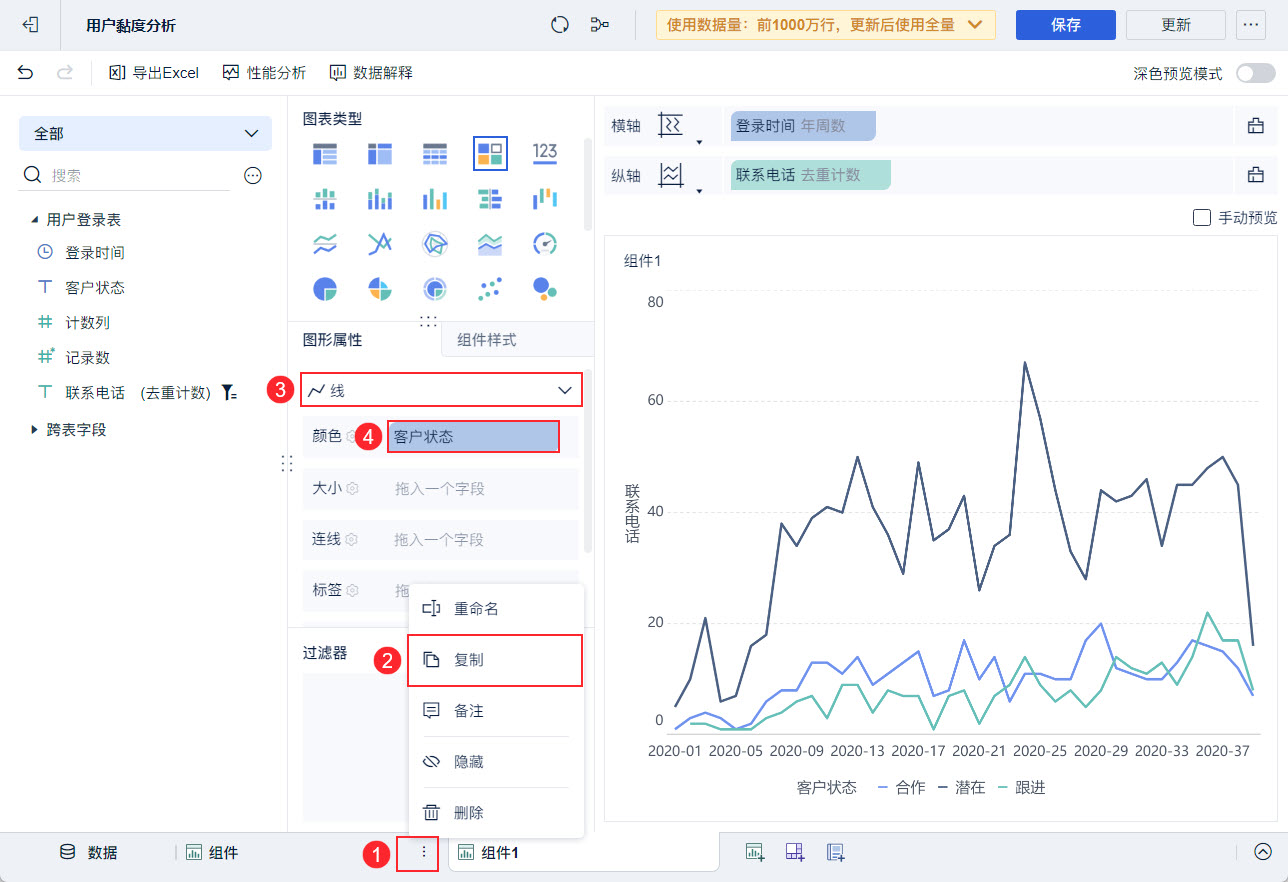The height and width of the screenshot is (882, 1288).
Task: Choose 备注 from the context menu
Action: tap(495, 711)
